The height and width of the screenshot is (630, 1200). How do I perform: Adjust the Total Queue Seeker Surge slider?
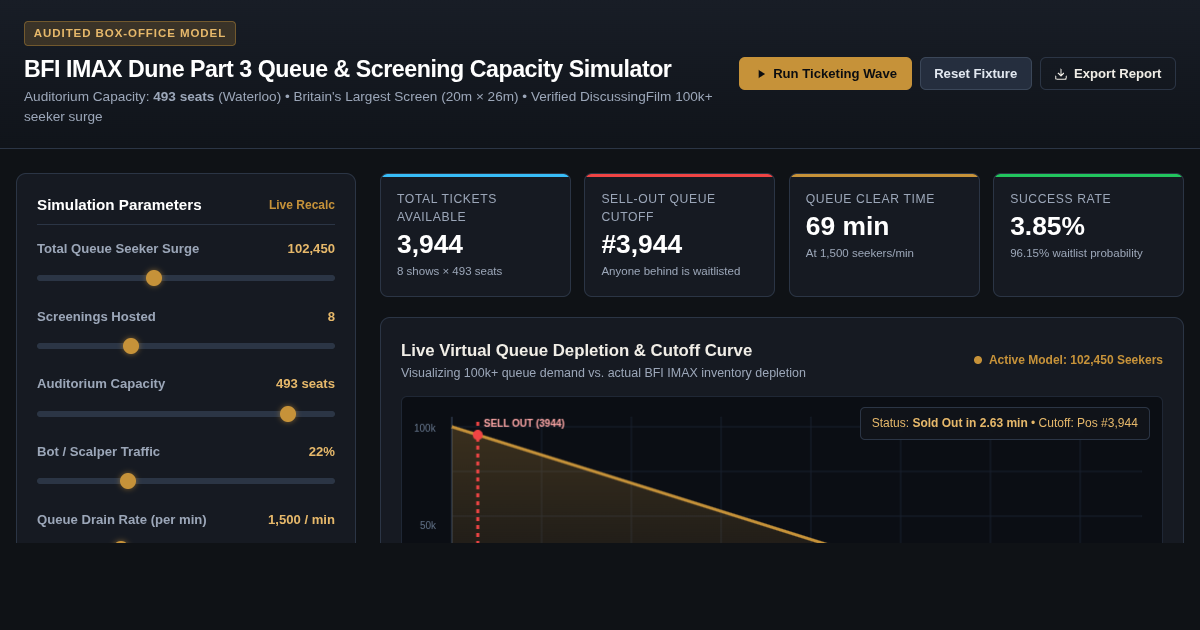186,278
